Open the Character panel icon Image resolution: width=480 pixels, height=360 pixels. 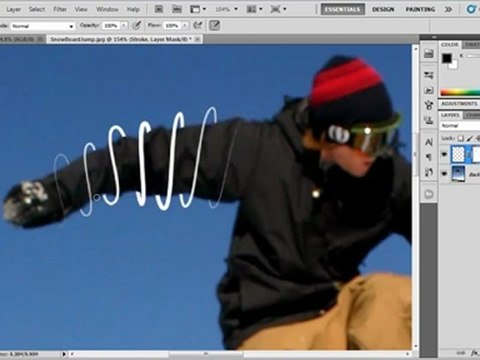click(429, 142)
